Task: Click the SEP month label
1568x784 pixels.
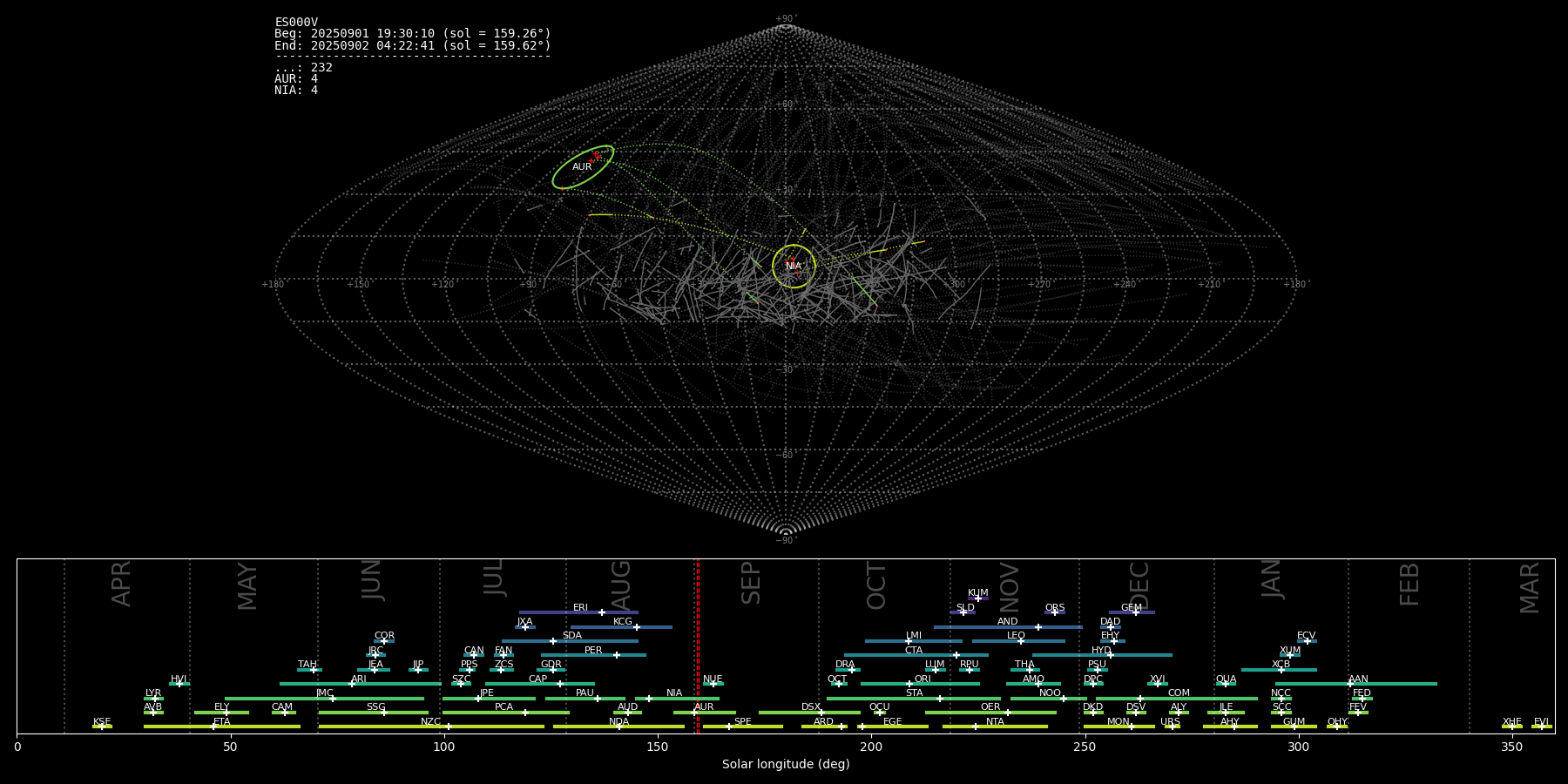Action: click(751, 584)
